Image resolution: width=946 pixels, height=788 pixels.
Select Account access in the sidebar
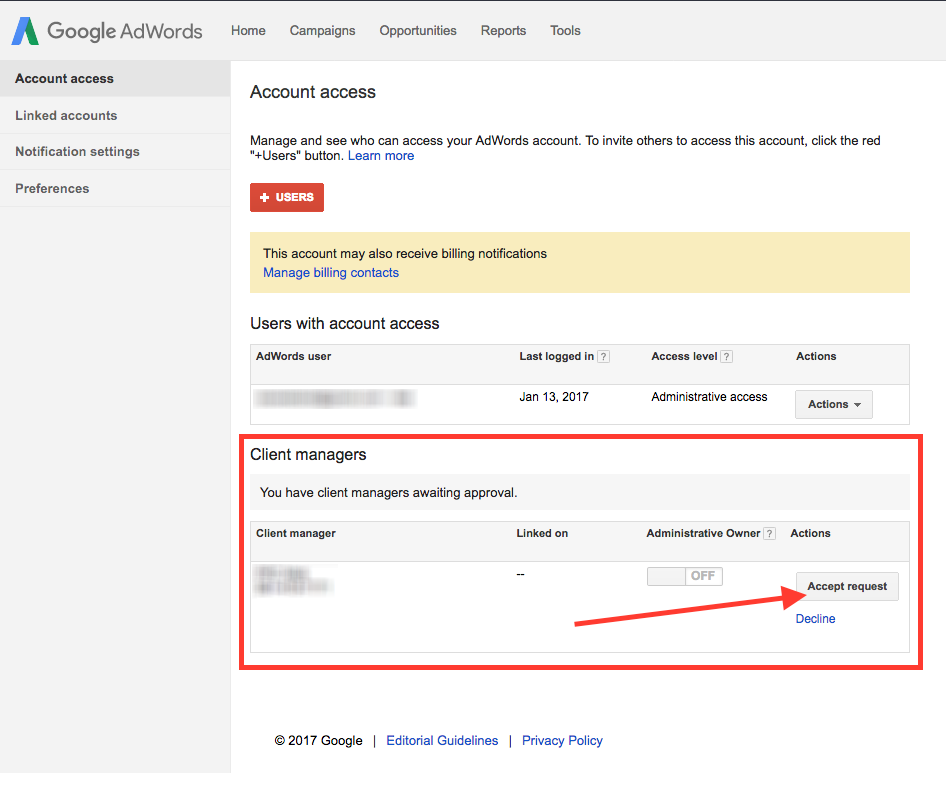click(115, 78)
